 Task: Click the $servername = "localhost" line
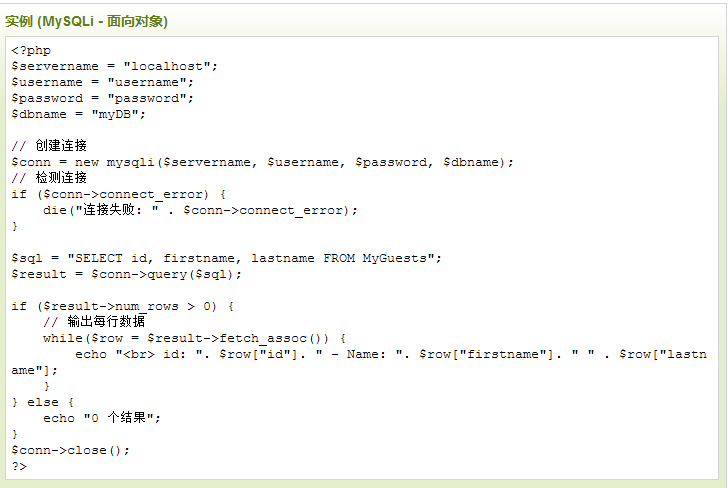click(x=114, y=66)
